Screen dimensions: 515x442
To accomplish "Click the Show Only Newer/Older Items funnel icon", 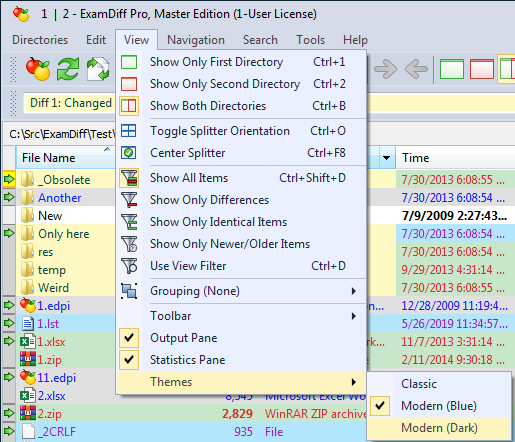I will [x=129, y=244].
